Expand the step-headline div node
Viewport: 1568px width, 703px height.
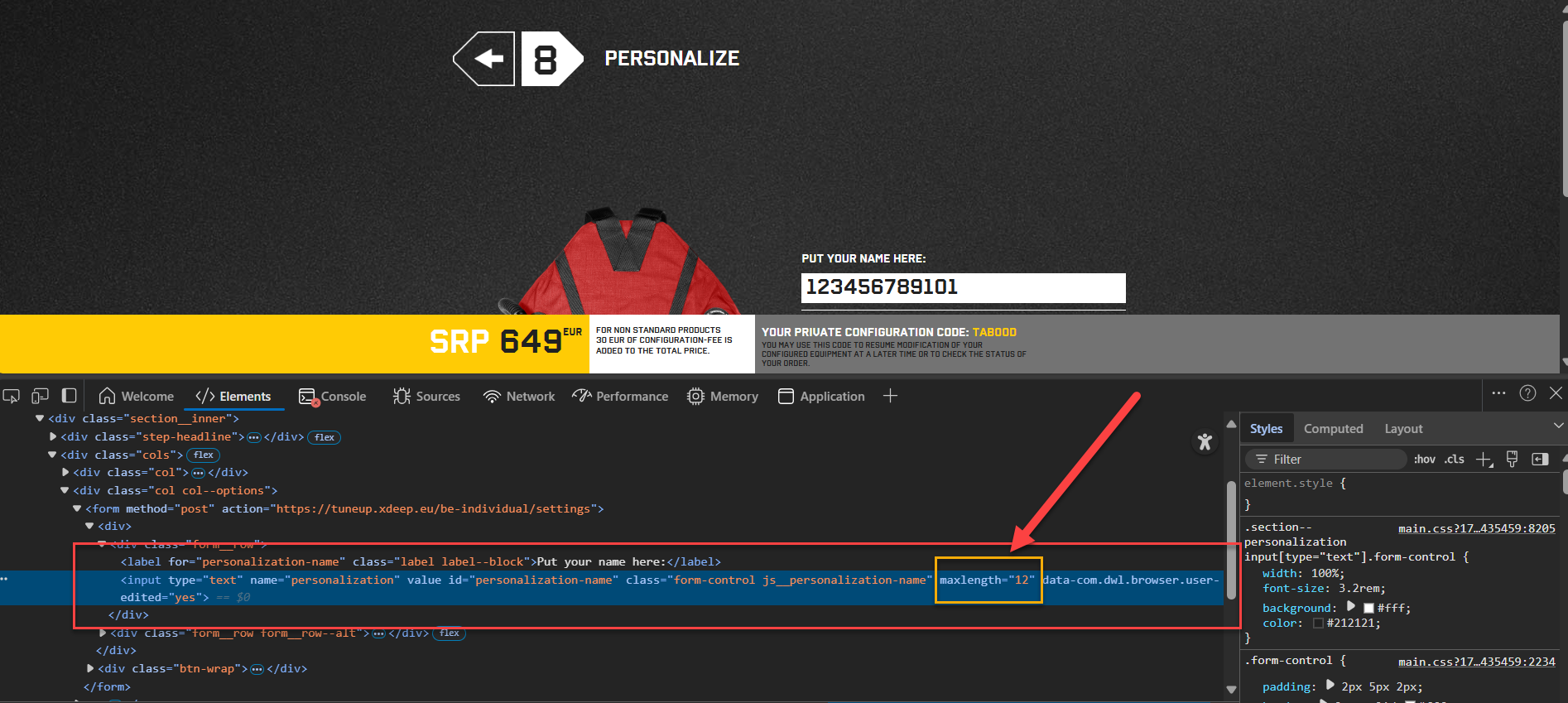point(53,437)
